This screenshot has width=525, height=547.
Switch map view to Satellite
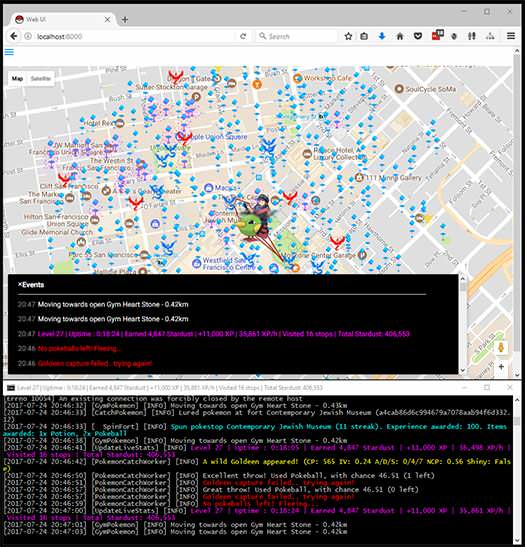coord(41,78)
